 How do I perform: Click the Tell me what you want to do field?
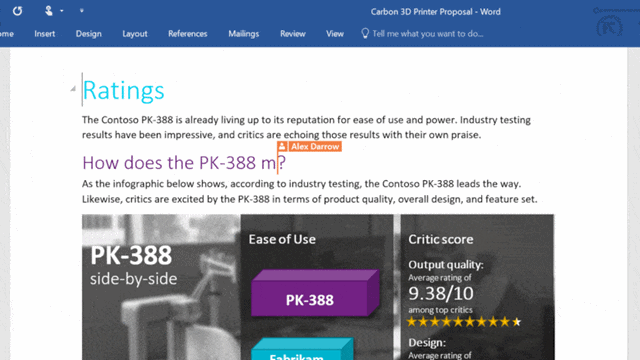(428, 34)
